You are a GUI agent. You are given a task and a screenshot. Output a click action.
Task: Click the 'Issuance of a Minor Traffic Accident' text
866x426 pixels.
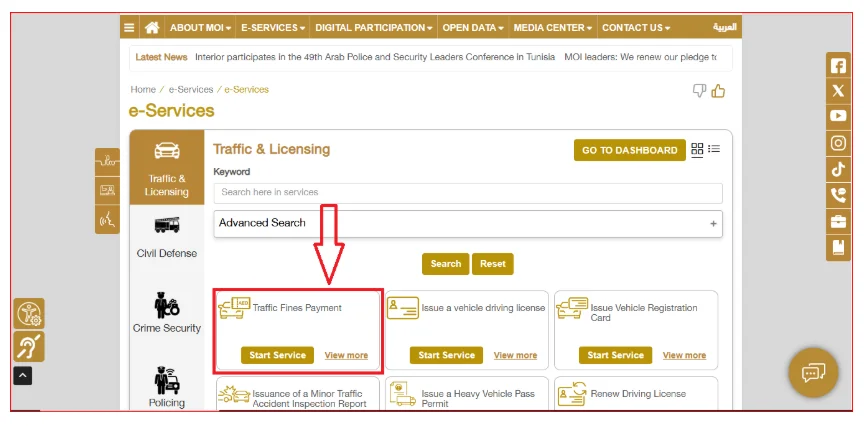tap(309, 399)
